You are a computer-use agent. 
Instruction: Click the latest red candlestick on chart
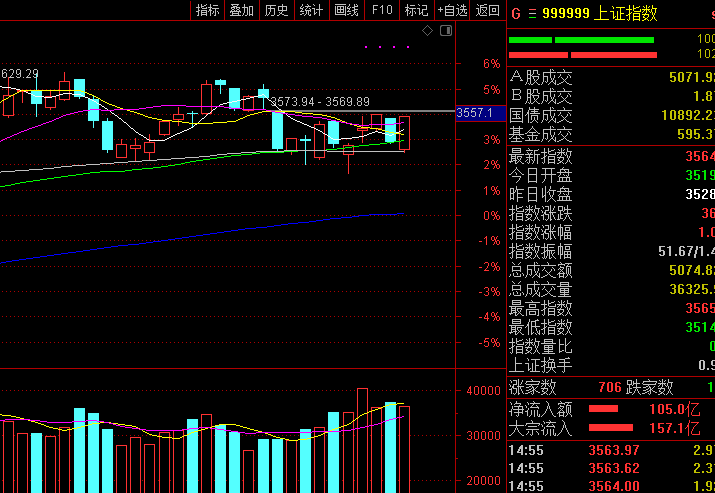pos(404,133)
